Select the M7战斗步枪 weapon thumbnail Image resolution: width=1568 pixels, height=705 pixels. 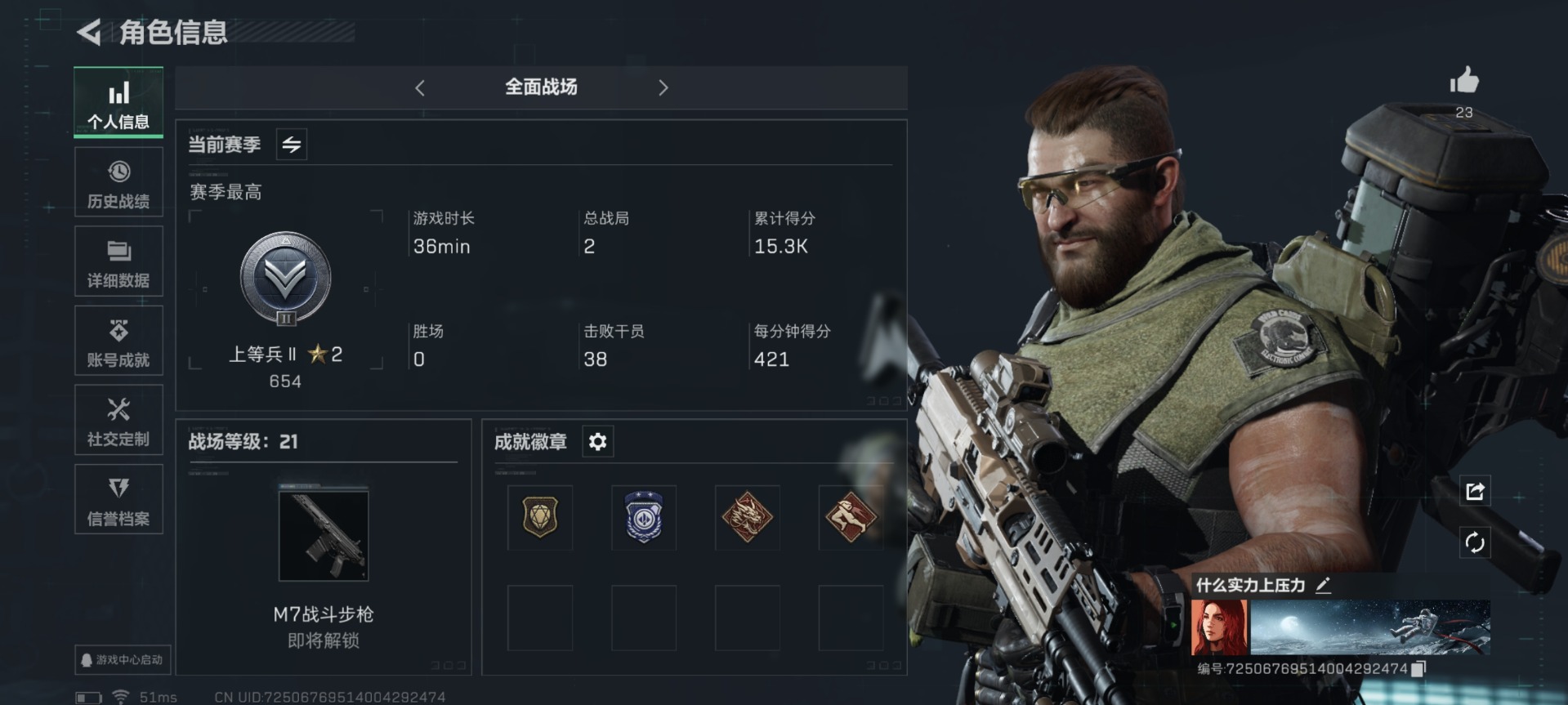[x=324, y=533]
